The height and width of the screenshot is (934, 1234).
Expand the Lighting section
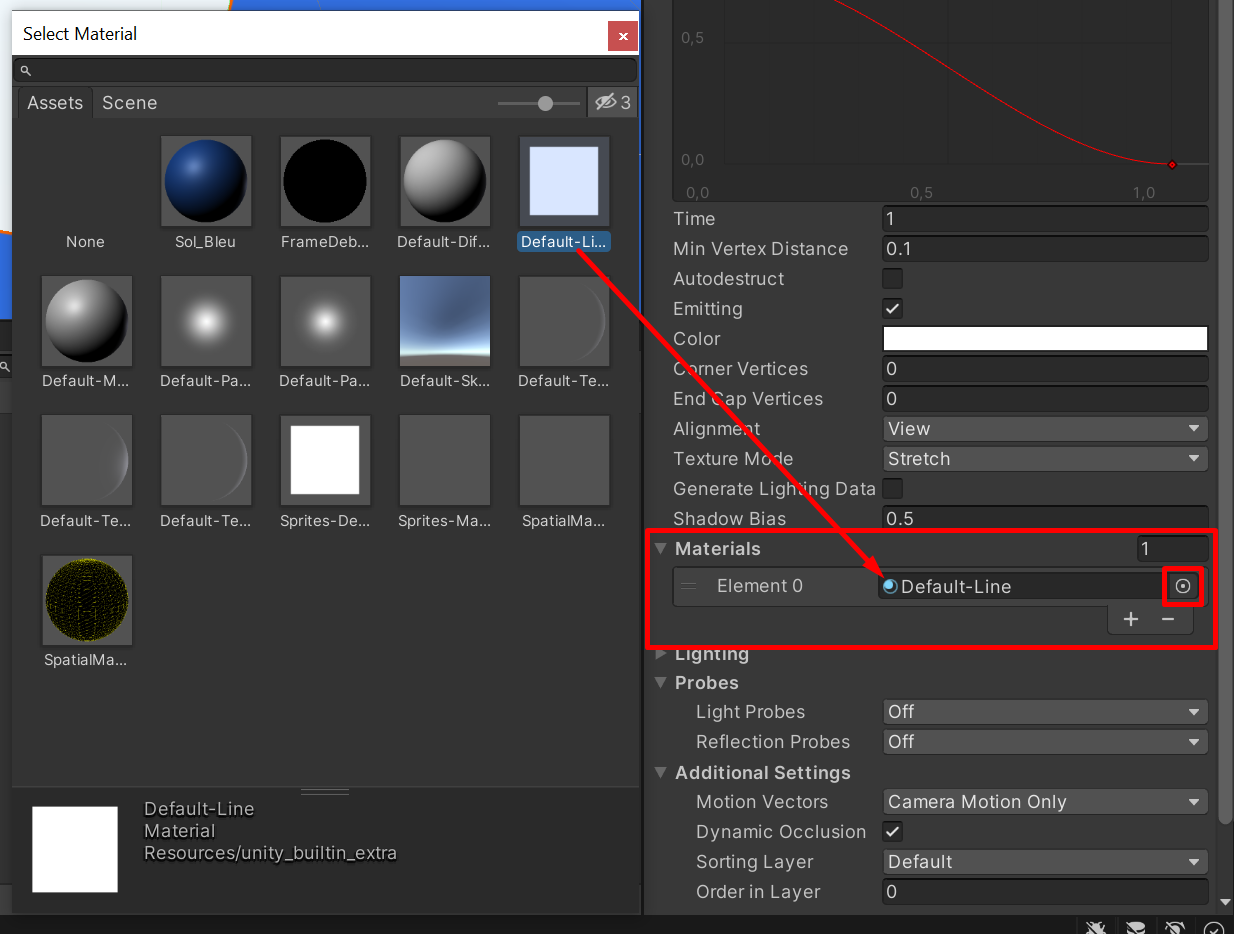(661, 654)
